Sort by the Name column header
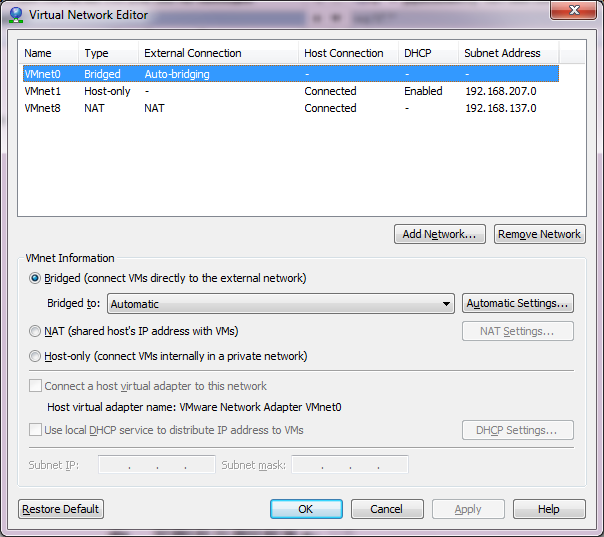604x537 pixels. [x=49, y=53]
